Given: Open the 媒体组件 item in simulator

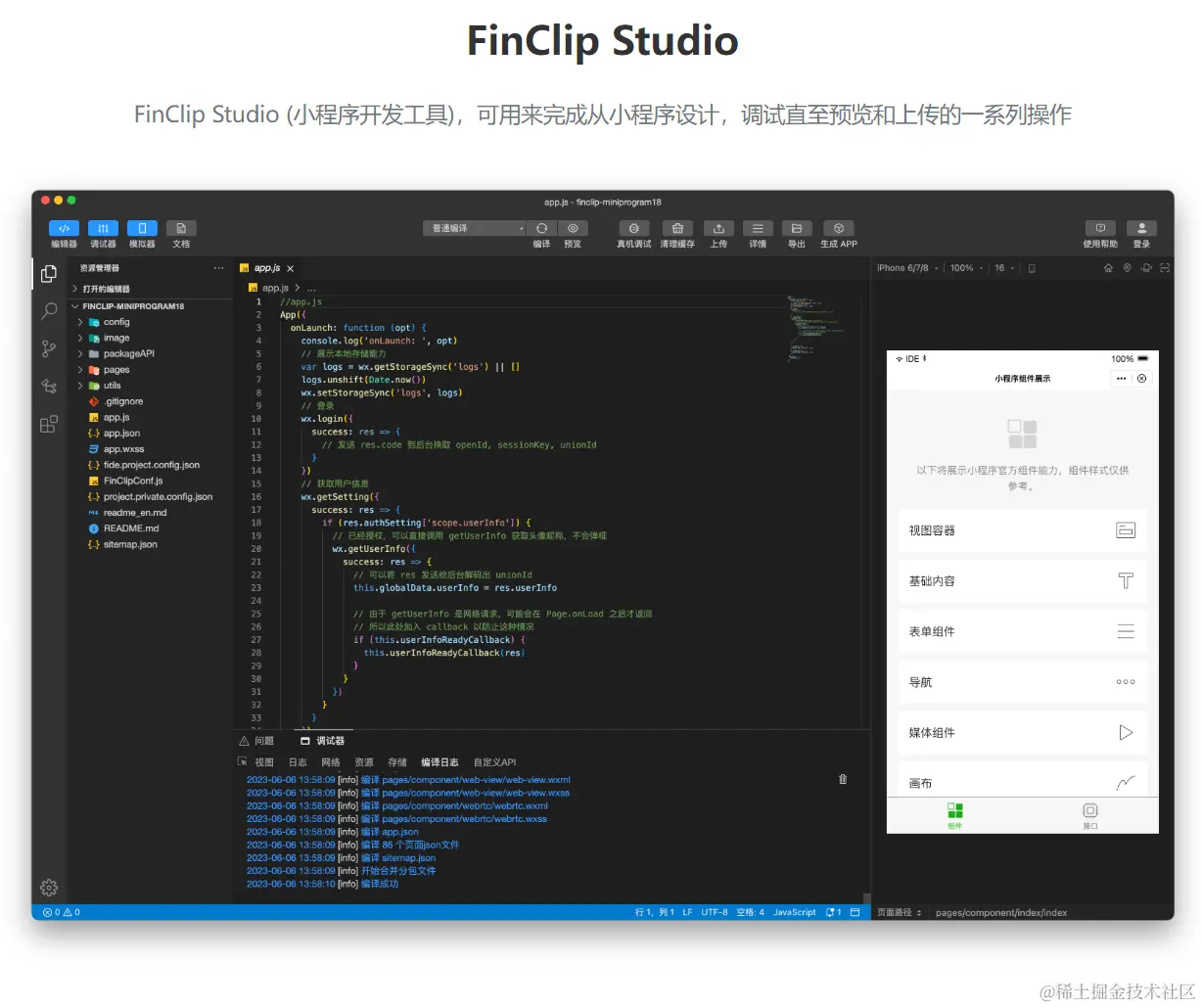Looking at the screenshot, I should (1022, 733).
